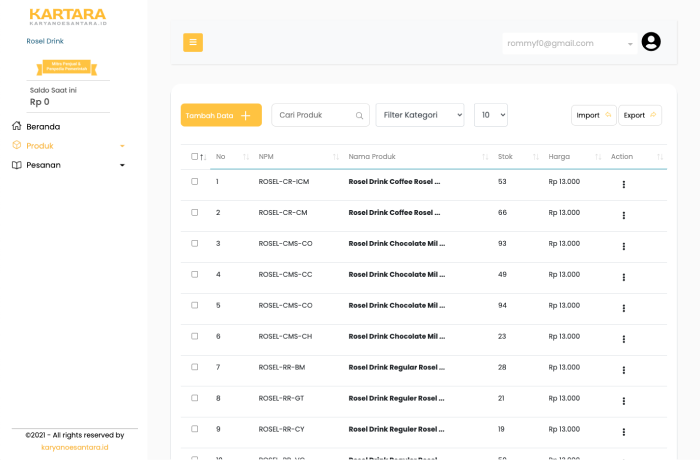Image resolution: width=700 pixels, height=460 pixels.
Task: Tick the select-all checkbox in the table header
Action: tap(194, 156)
